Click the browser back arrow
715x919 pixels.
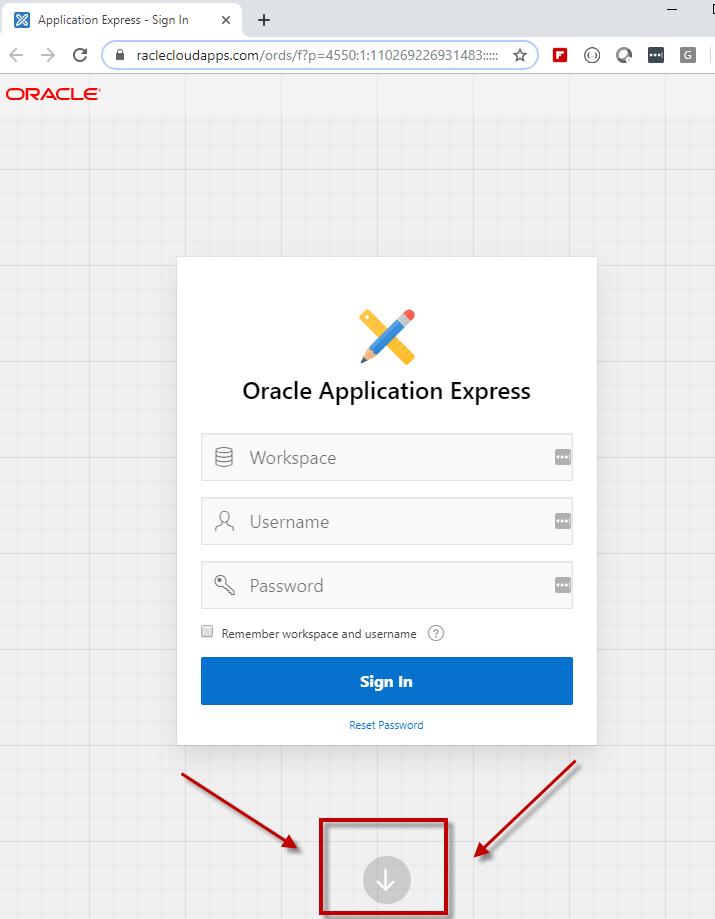(x=16, y=55)
